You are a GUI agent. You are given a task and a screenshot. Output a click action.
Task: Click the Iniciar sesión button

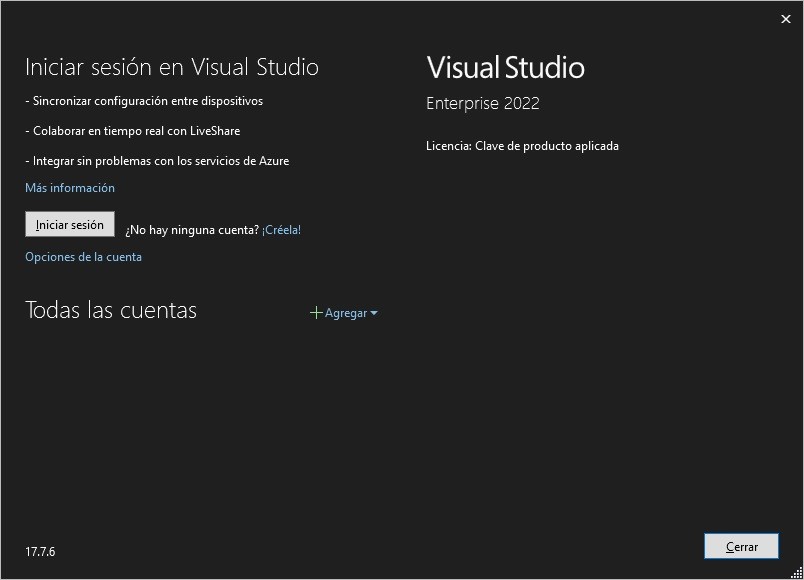70,225
